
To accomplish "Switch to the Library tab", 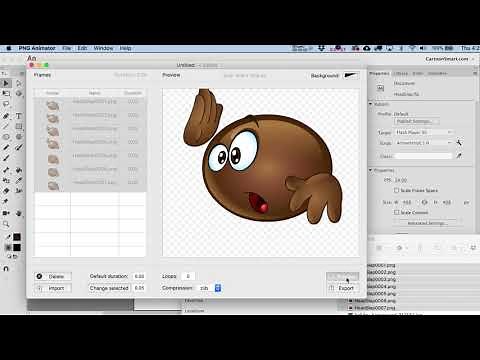I will (400, 73).
